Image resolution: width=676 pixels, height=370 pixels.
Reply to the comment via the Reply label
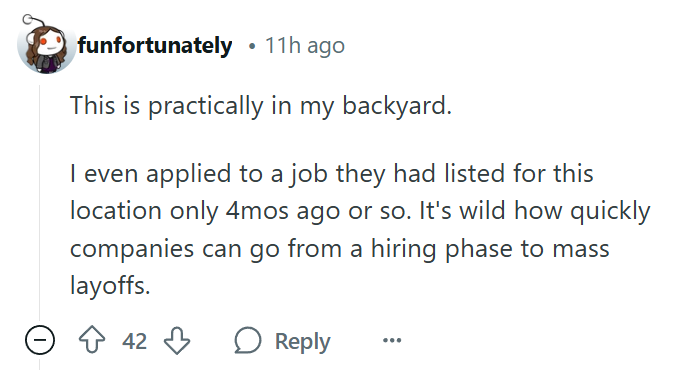[303, 342]
